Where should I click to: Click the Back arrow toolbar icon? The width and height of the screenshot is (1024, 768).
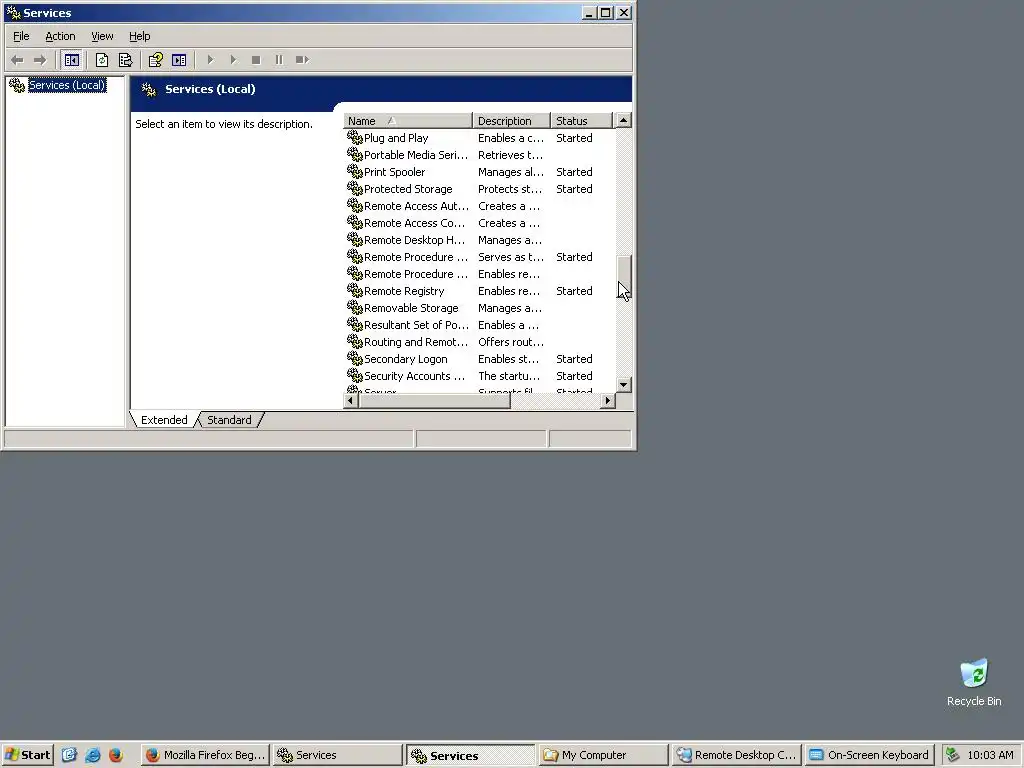click(17, 60)
